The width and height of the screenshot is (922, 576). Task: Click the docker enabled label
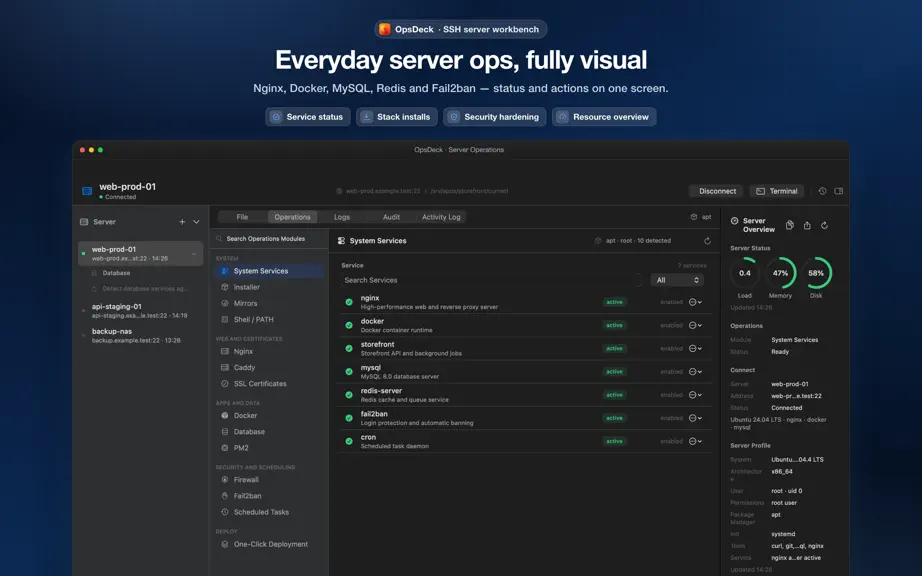coord(671,325)
